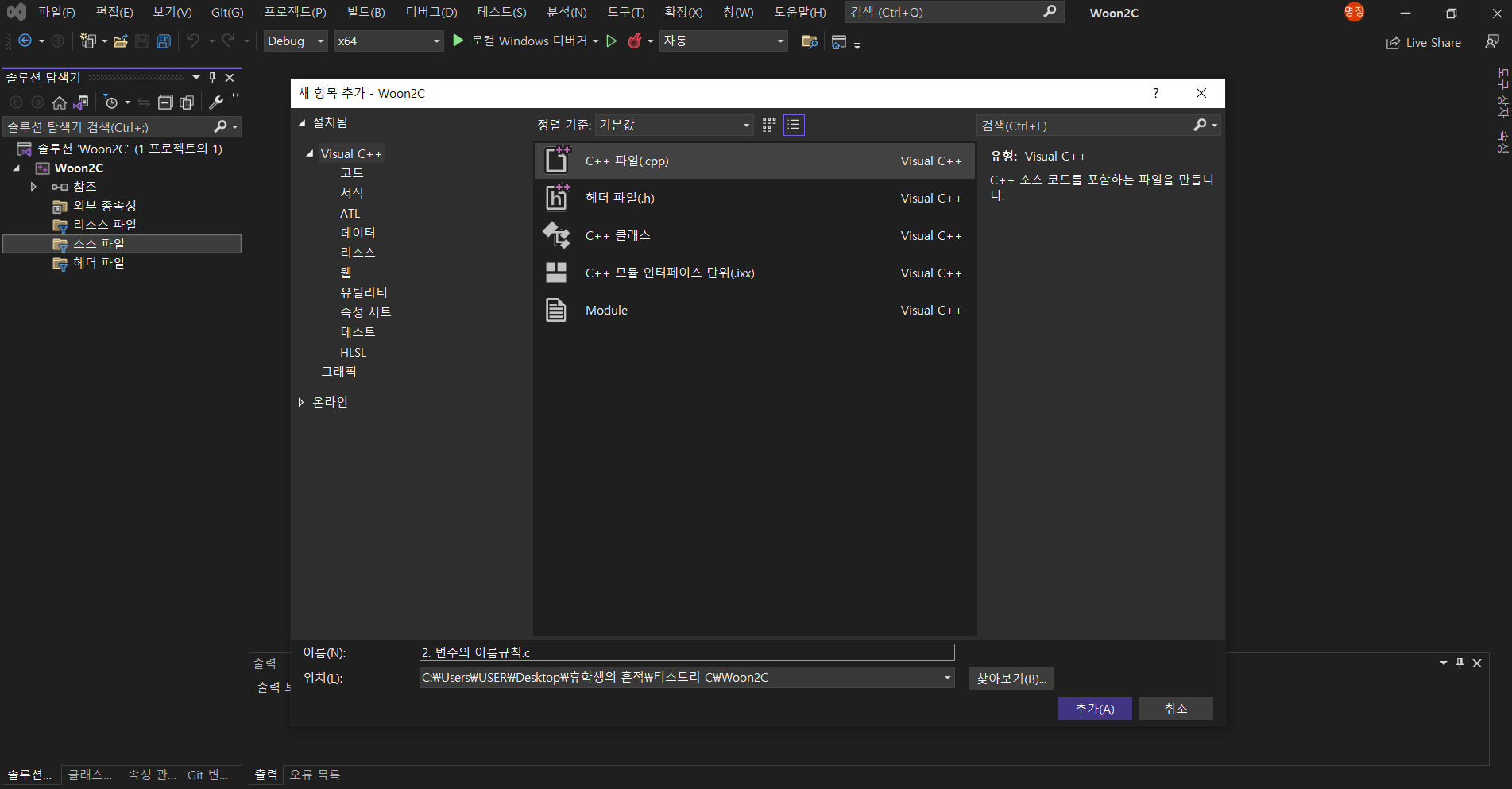Click the new project toolbar icon

point(87,41)
